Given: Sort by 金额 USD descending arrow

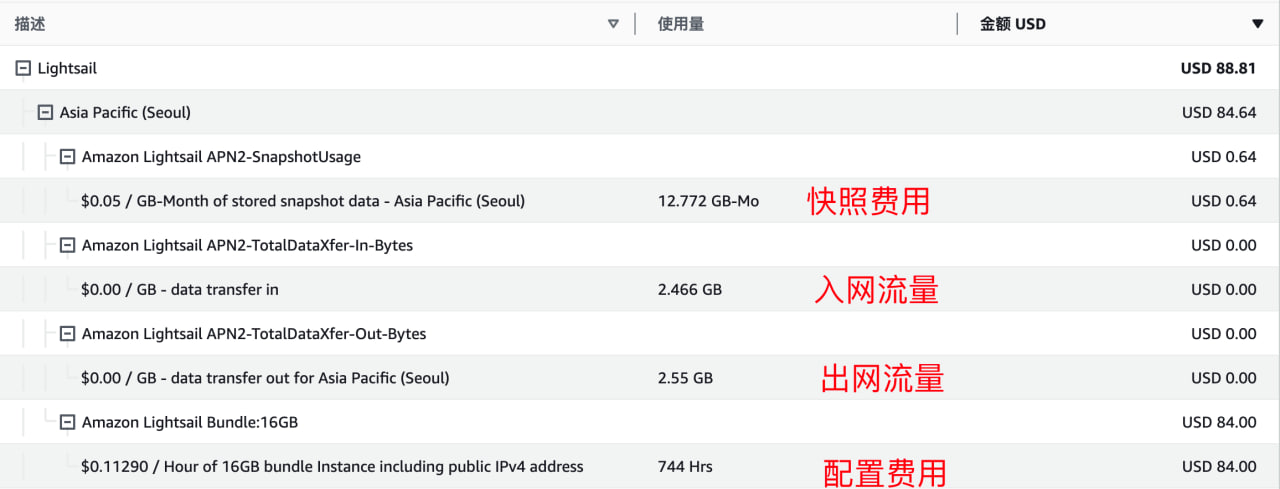Looking at the screenshot, I should point(1257,24).
